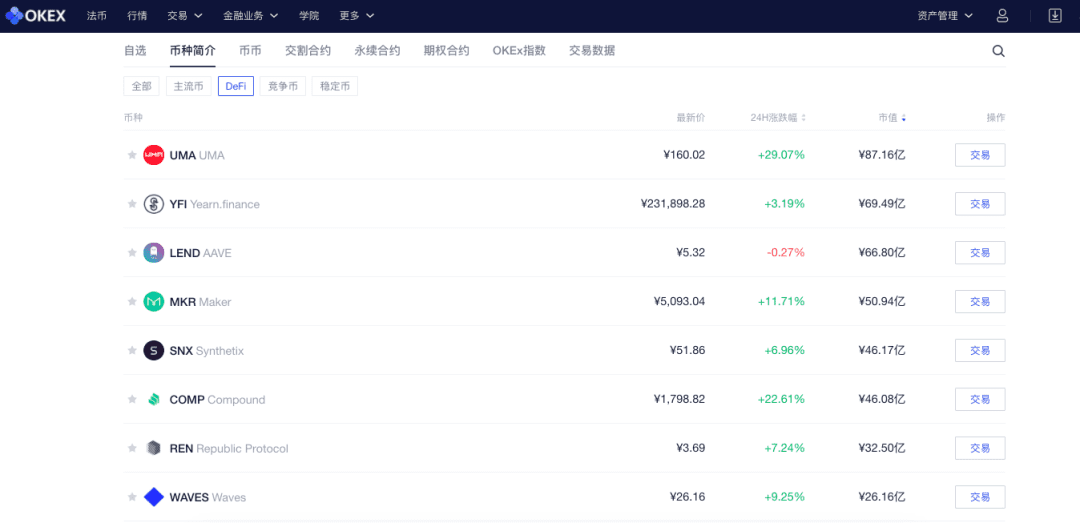Click 交易 button for MKR

click(x=980, y=302)
